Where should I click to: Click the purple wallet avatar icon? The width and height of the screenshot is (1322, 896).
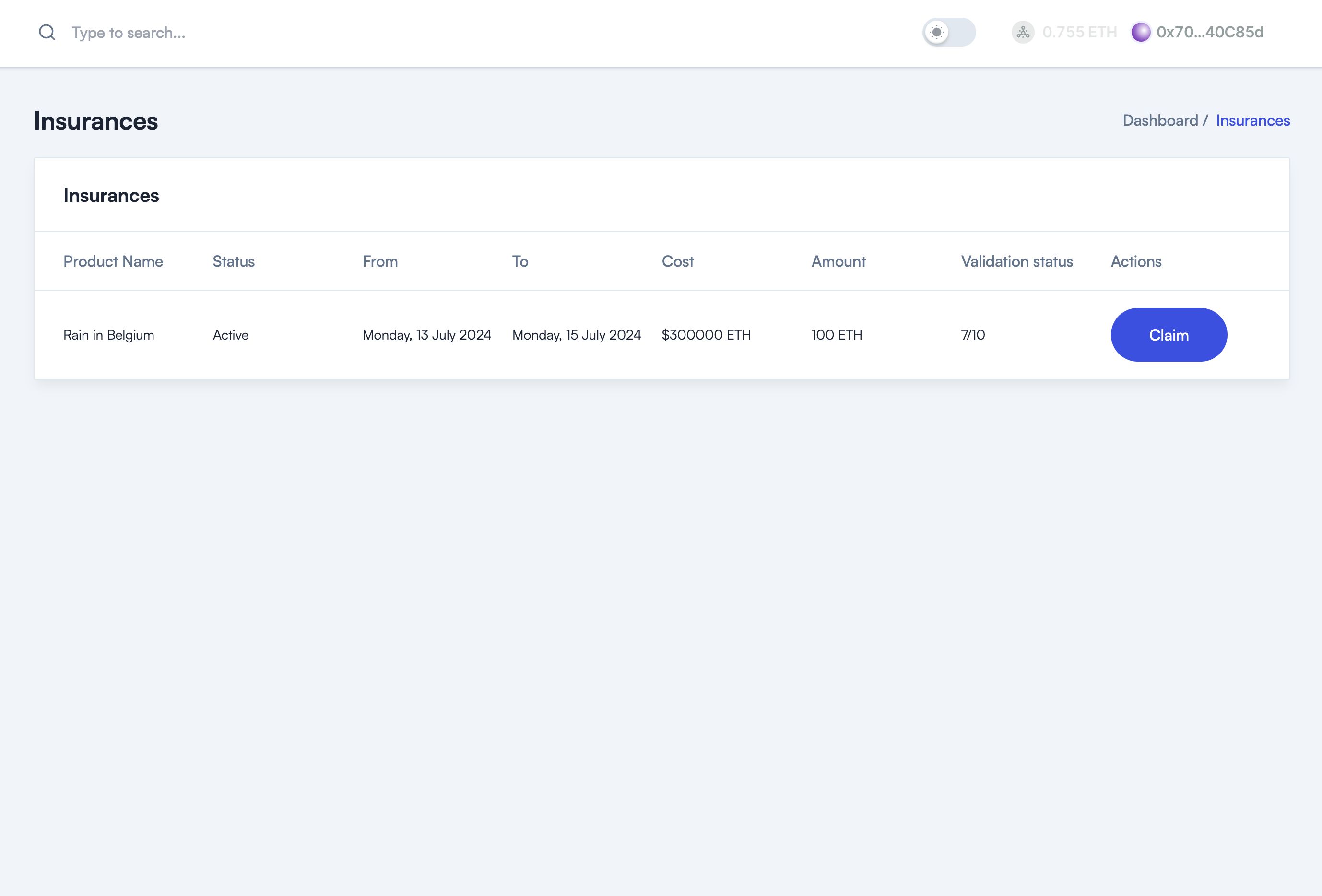pos(1141,33)
